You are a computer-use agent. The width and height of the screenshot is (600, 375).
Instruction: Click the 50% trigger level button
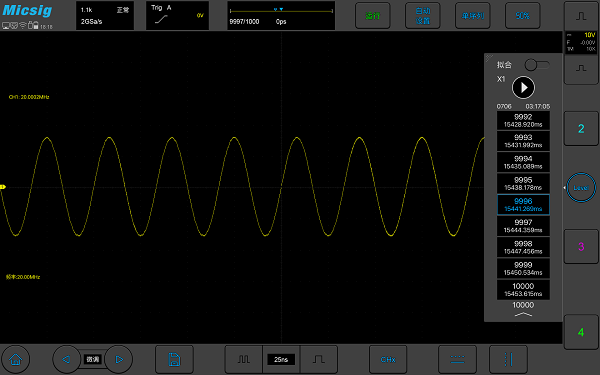click(x=522, y=16)
